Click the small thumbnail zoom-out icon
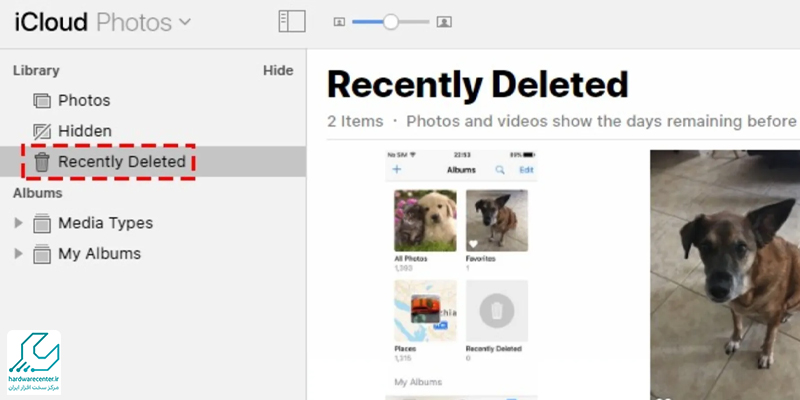 (339, 22)
